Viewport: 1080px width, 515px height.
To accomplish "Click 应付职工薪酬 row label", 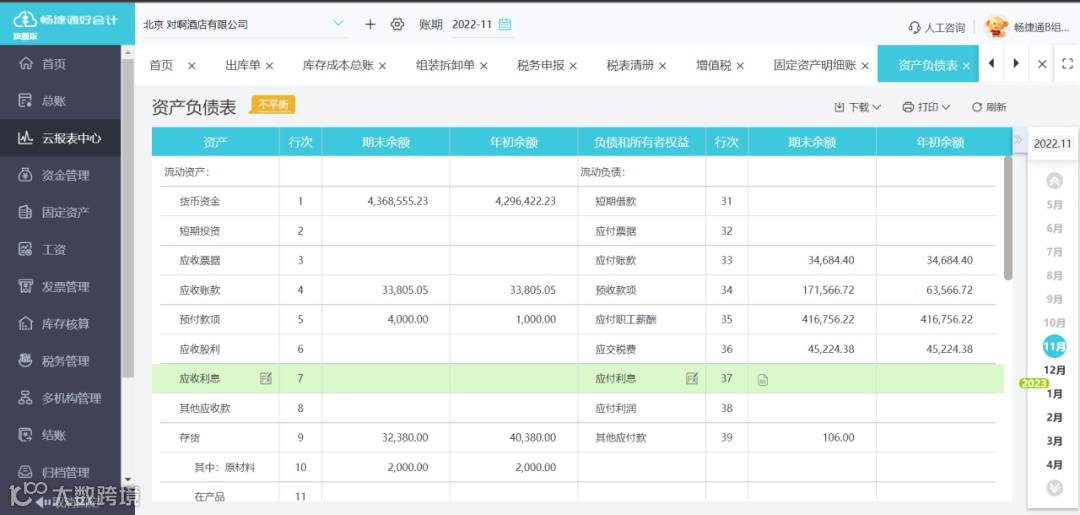I will click(625, 320).
